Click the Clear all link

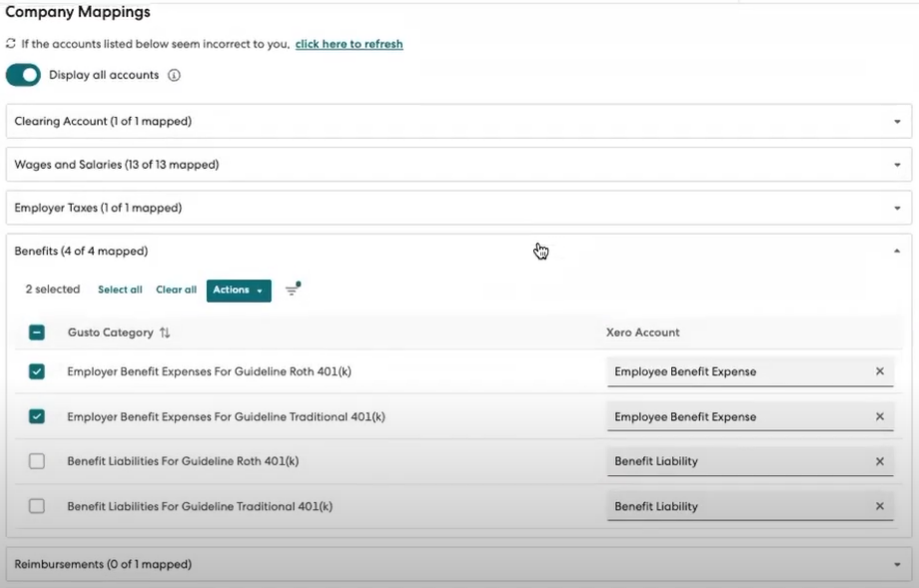[176, 289]
